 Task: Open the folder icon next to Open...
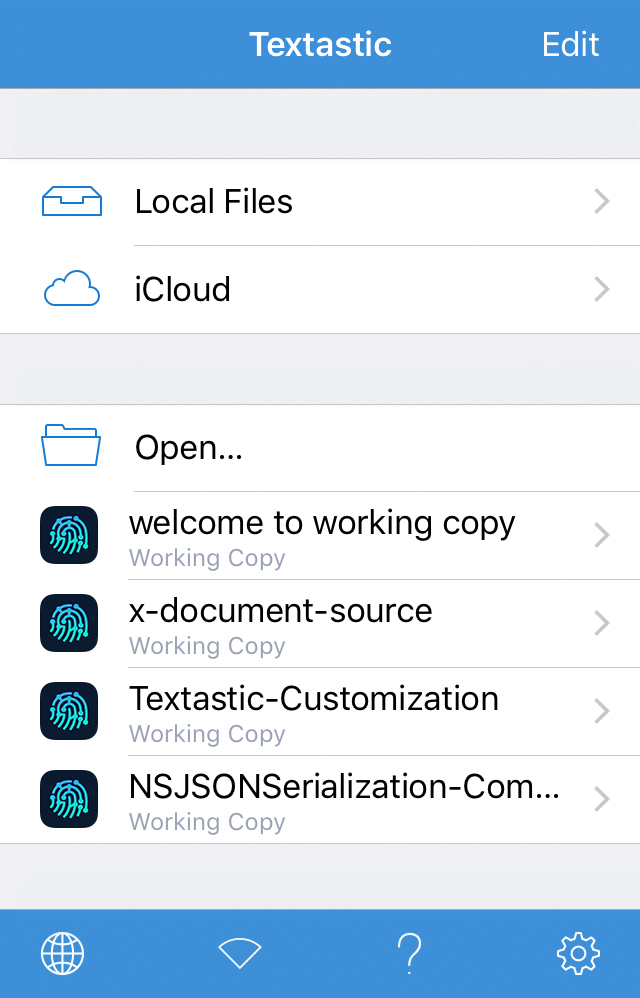pyautogui.click(x=71, y=446)
